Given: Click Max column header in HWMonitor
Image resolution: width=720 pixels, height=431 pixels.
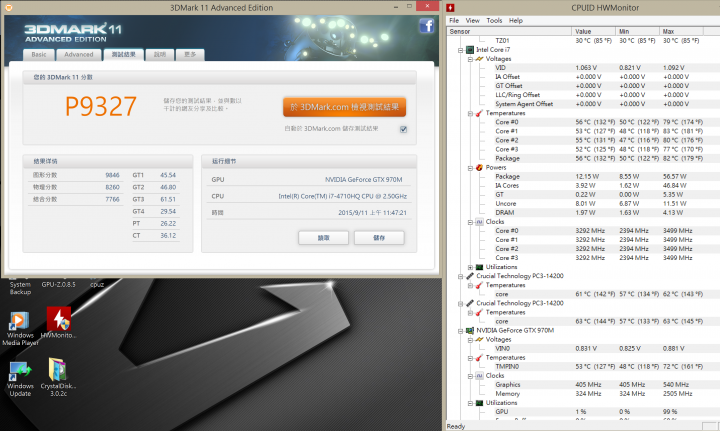Looking at the screenshot, I should (681, 31).
